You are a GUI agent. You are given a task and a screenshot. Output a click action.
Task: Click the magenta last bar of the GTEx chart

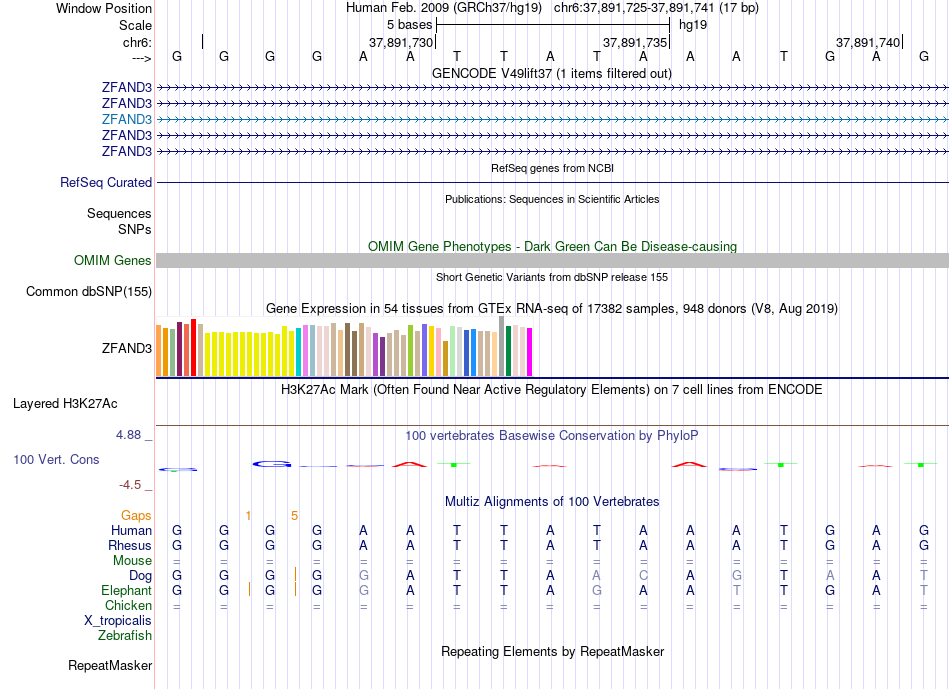(x=530, y=352)
